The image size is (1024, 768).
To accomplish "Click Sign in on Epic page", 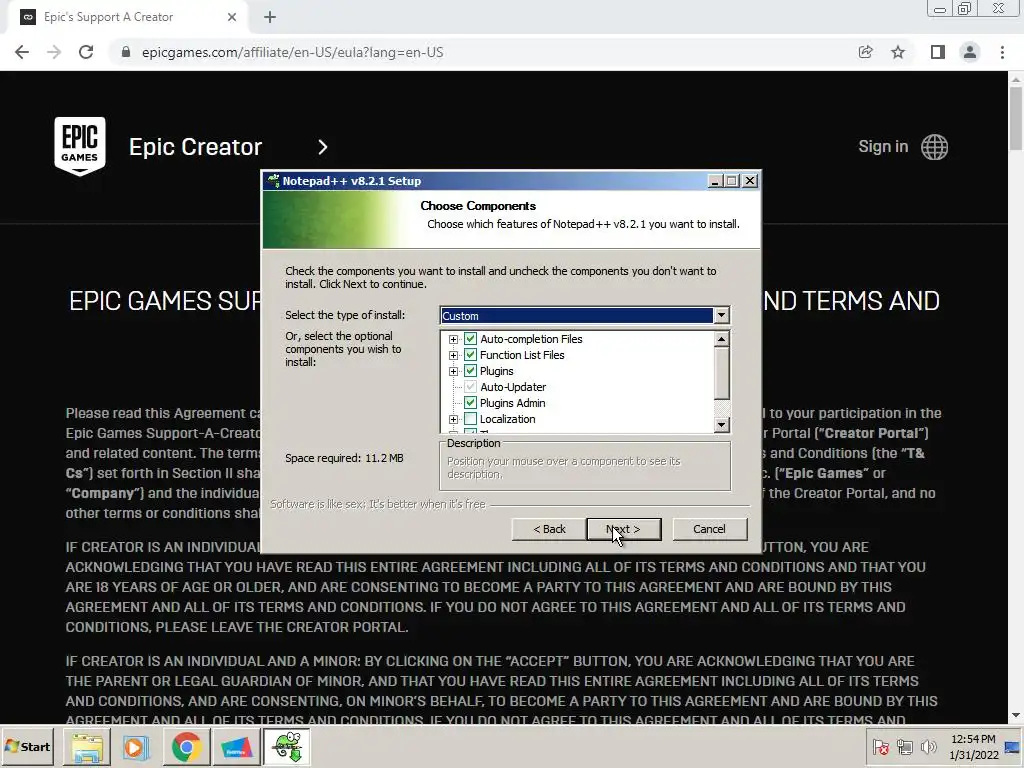I will pyautogui.click(x=883, y=146).
